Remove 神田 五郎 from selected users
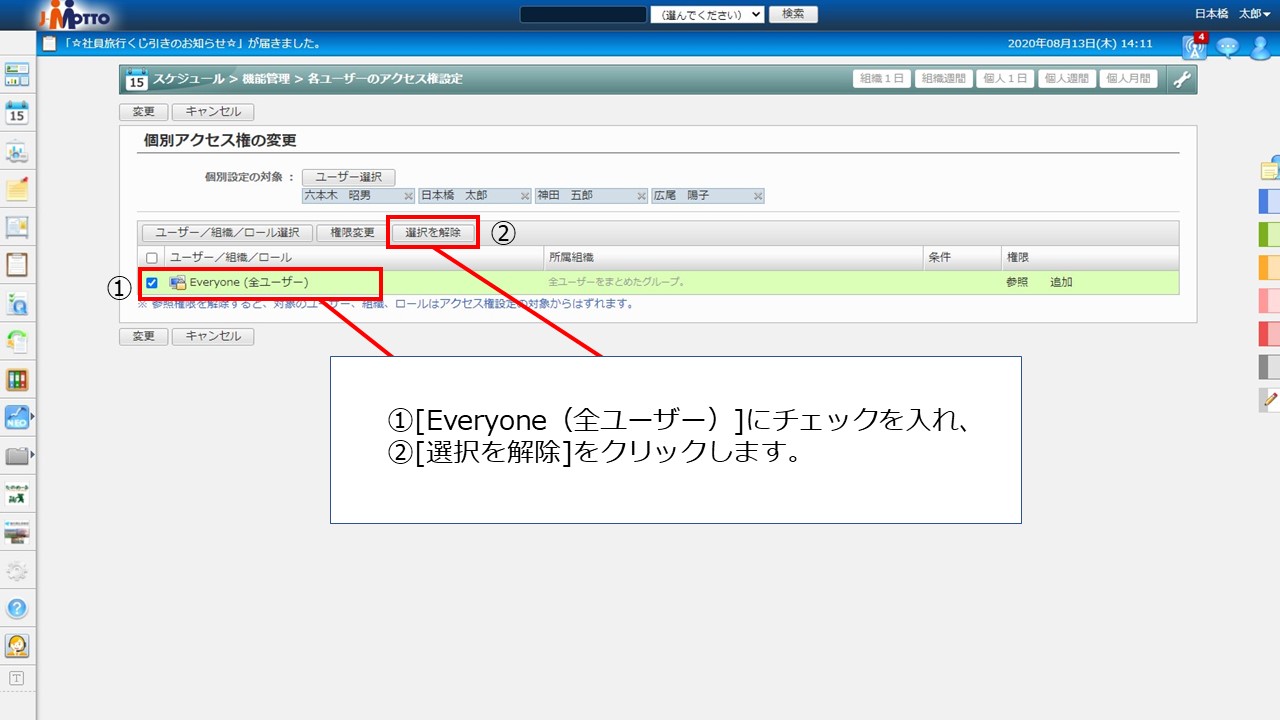Viewport: 1280px width, 720px height. pos(641,196)
